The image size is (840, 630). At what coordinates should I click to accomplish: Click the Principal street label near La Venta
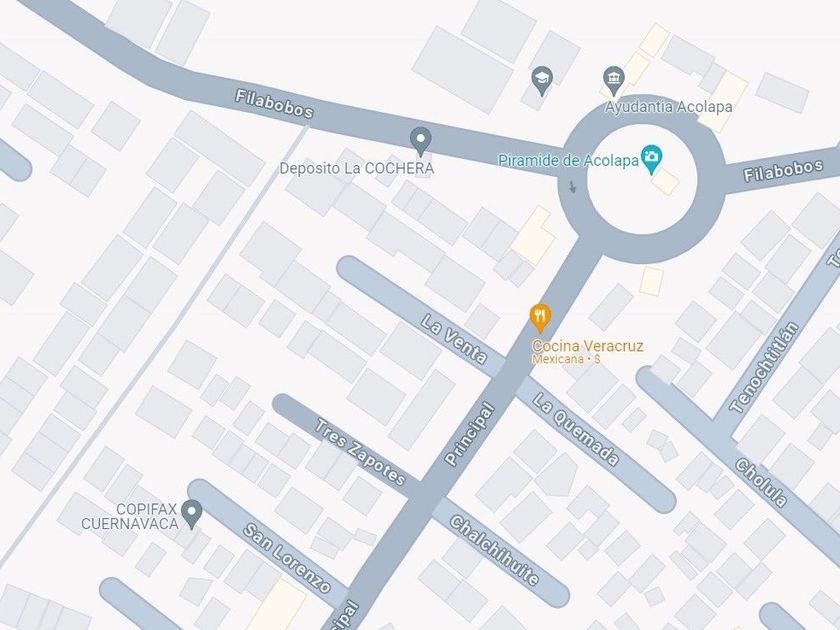470,434
